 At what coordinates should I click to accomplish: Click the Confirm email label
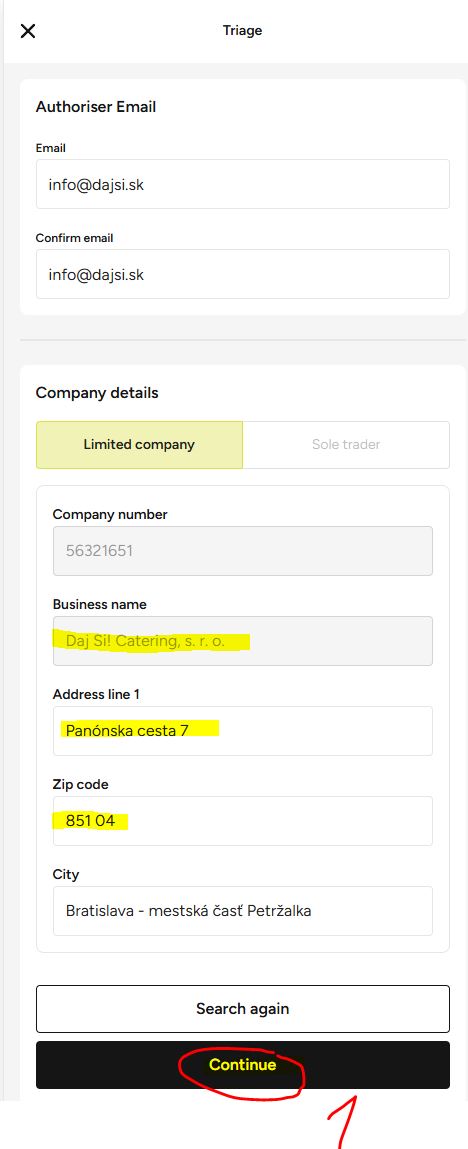pyautogui.click(x=75, y=238)
